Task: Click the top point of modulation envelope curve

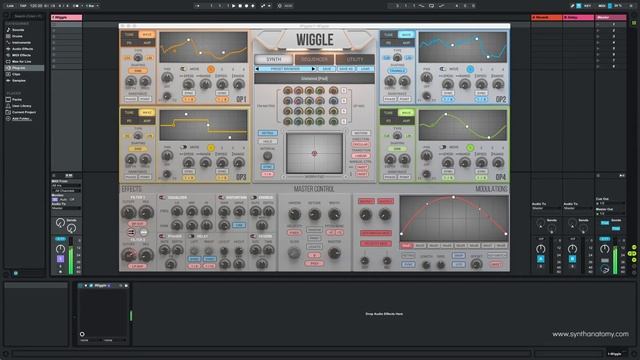Action: [x=453, y=197]
